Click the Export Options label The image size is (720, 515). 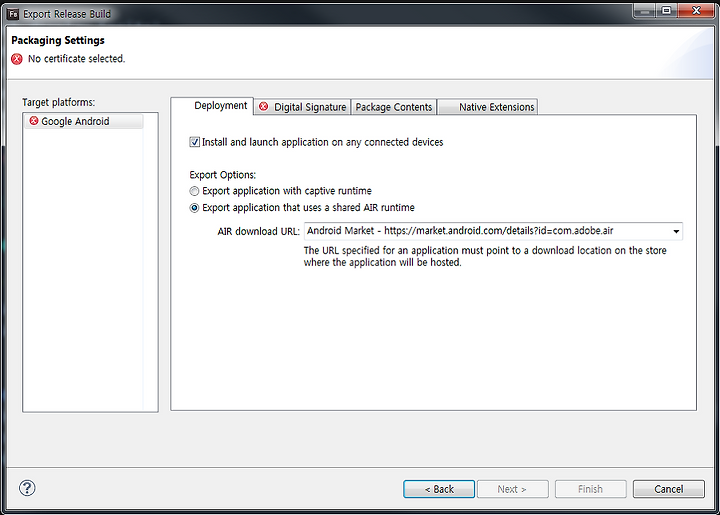(x=223, y=175)
